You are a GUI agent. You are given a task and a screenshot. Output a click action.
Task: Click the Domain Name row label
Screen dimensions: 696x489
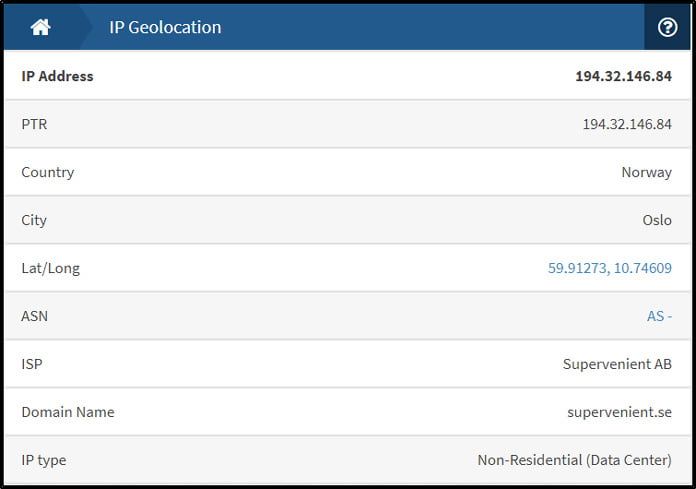click(68, 412)
